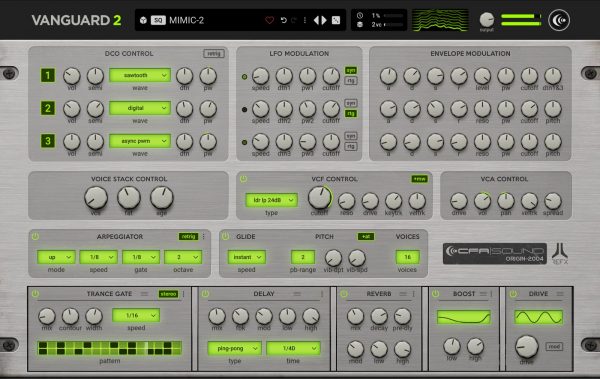The image size is (600, 379).
Task: Open oscillator 3 async pwm wave dropdown
Action: (140, 141)
